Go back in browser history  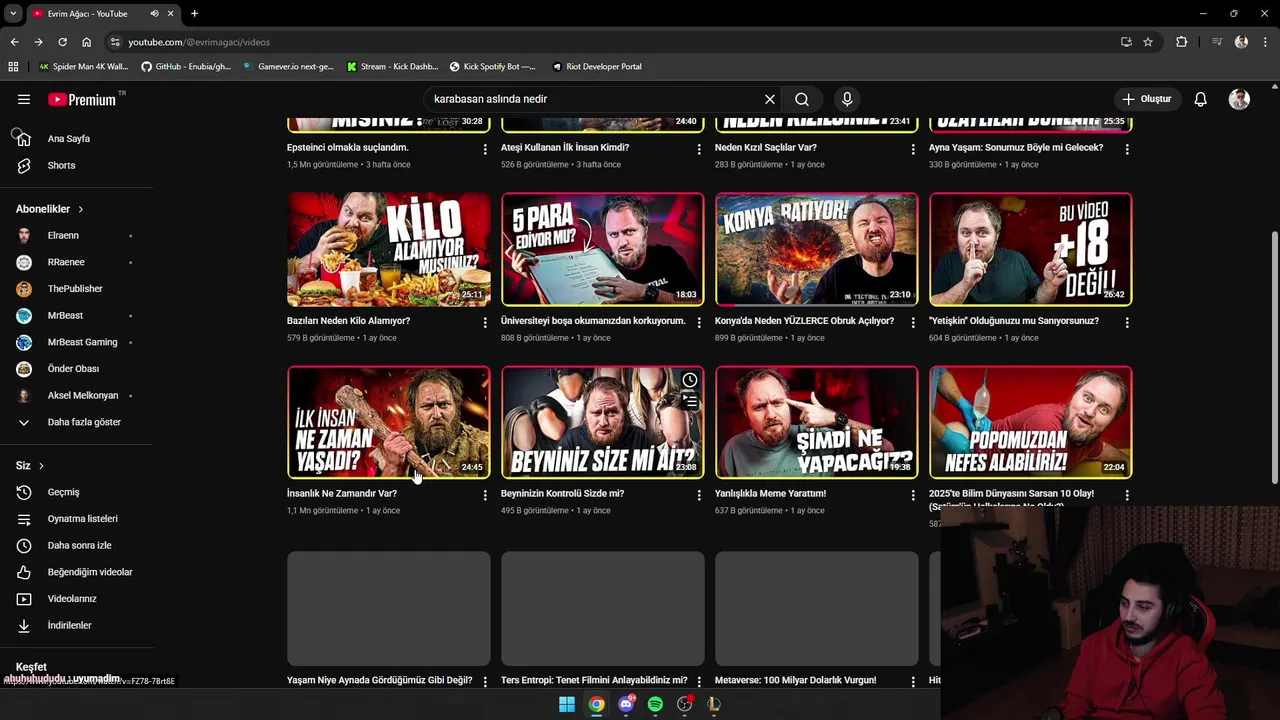pos(14,42)
